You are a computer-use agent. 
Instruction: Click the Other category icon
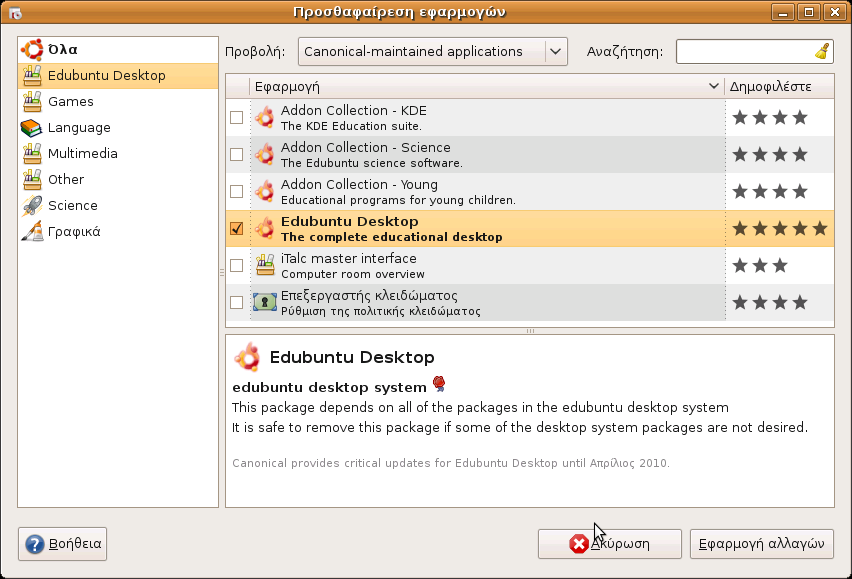(32, 180)
